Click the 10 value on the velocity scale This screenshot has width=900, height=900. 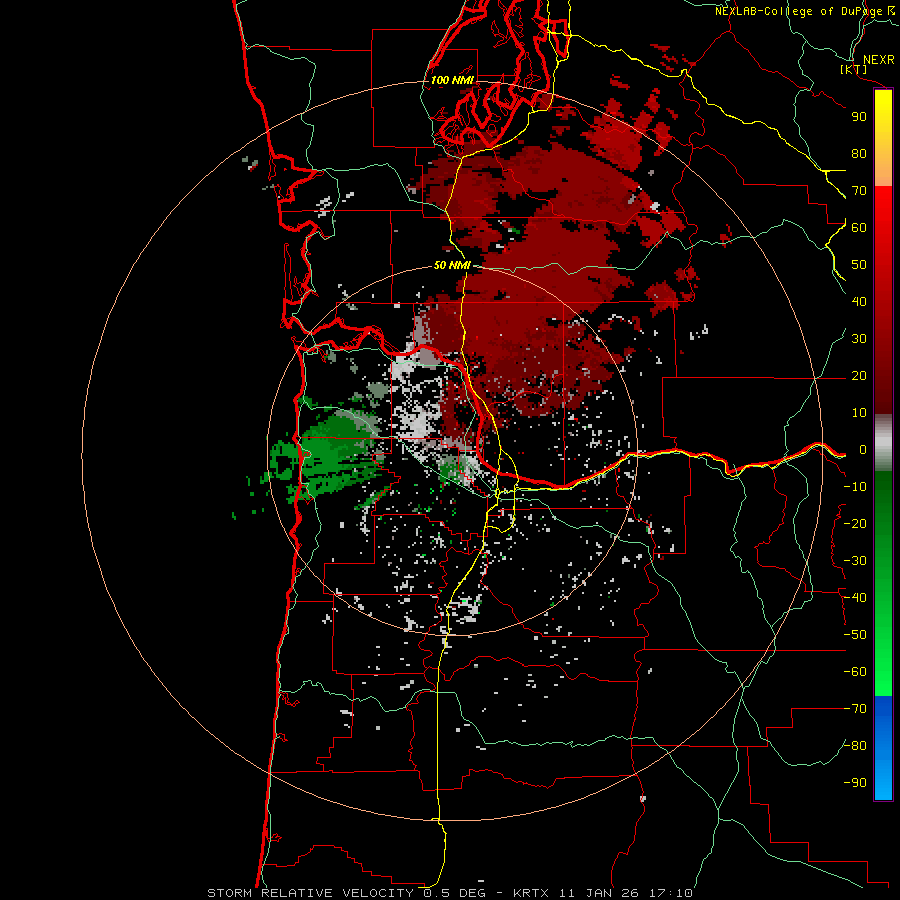point(859,413)
